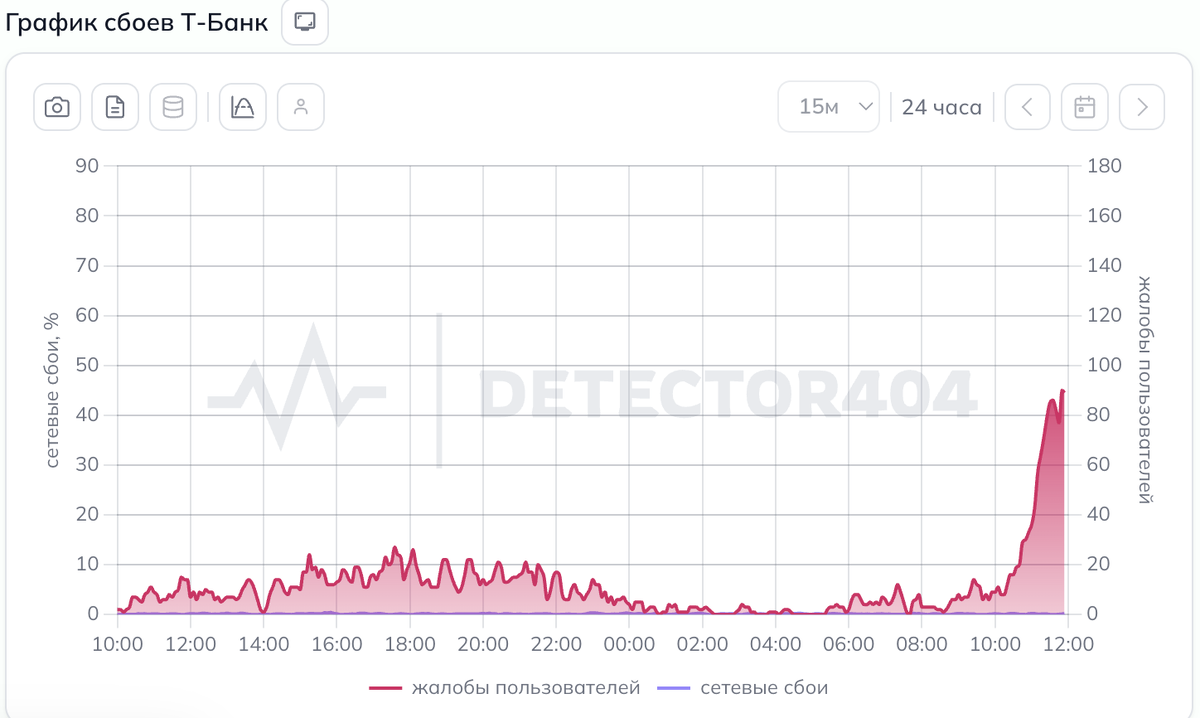Open the document report icon
1200x718 pixels.
click(115, 107)
